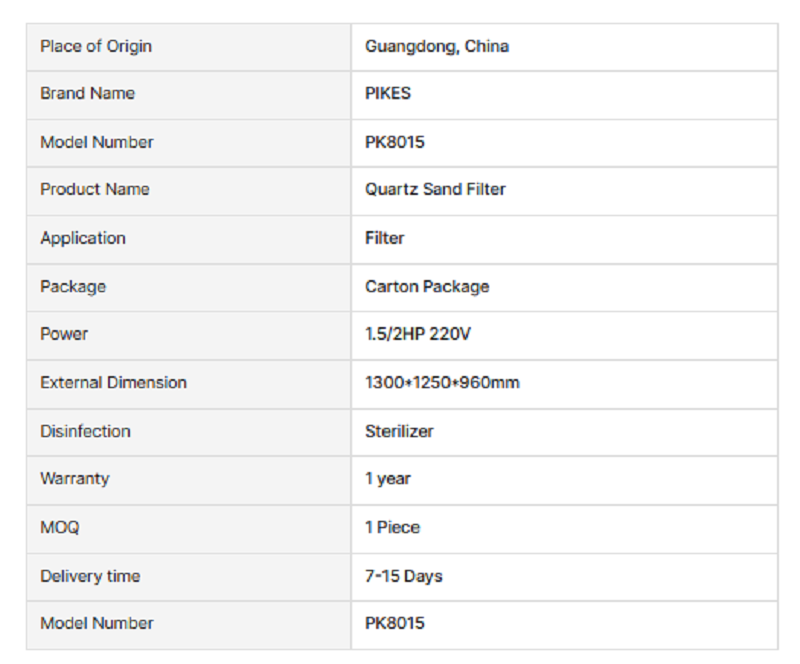Select the "1 year" warranty value
Screen dimensions: 800x664
pyautogui.click(x=388, y=479)
